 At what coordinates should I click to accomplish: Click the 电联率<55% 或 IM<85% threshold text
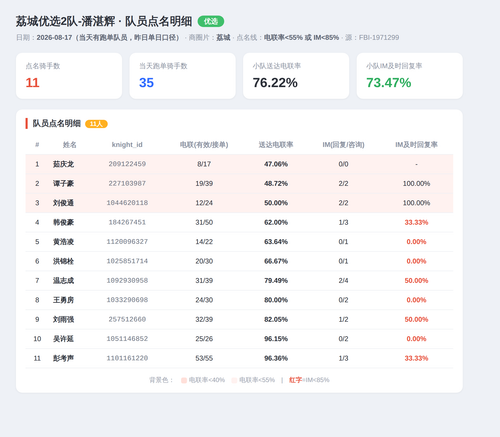coord(301,38)
